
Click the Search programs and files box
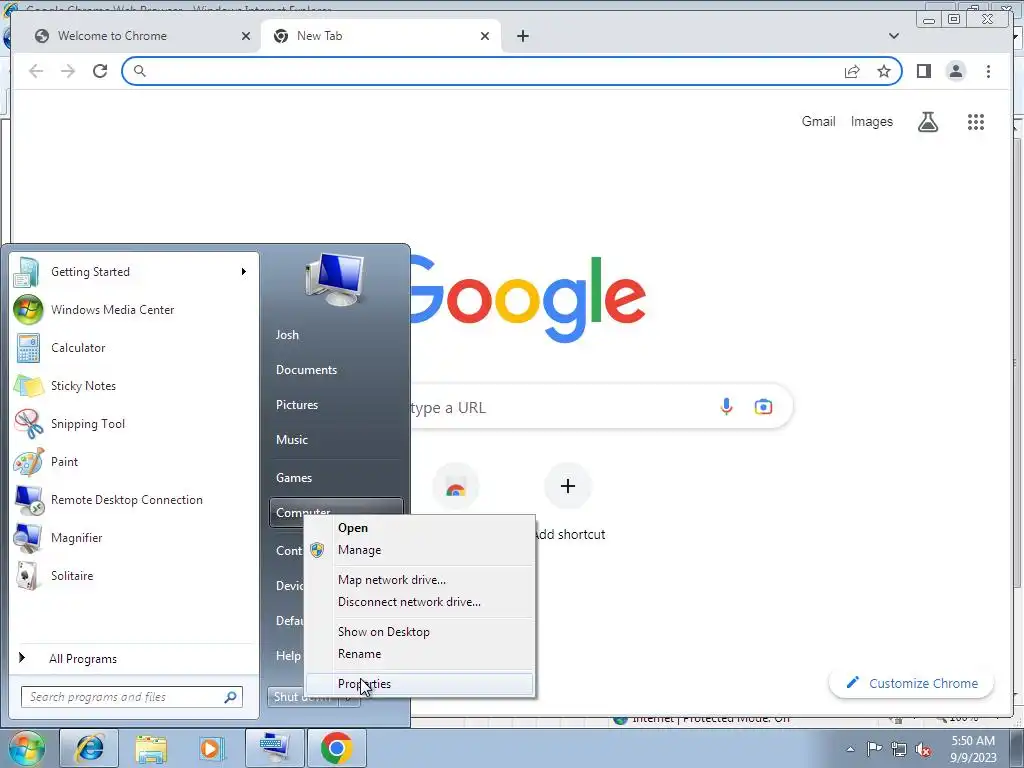pyautogui.click(x=132, y=697)
